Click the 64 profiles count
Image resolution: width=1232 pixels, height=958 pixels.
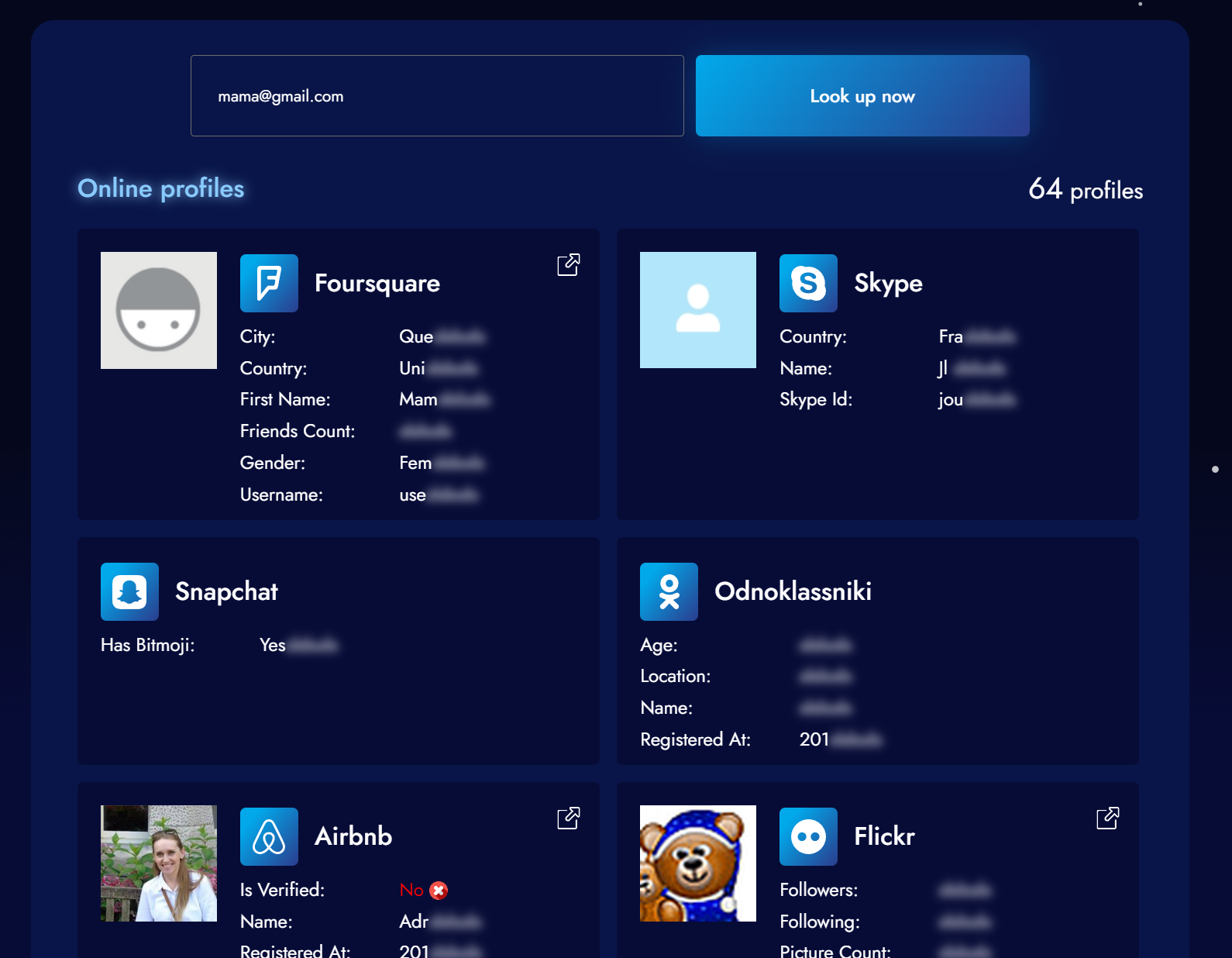1086,189
